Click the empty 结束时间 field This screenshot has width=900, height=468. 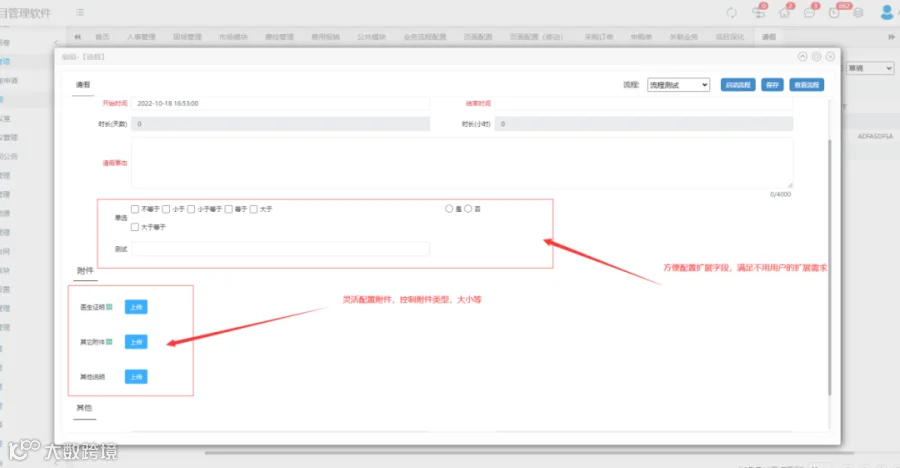644,103
